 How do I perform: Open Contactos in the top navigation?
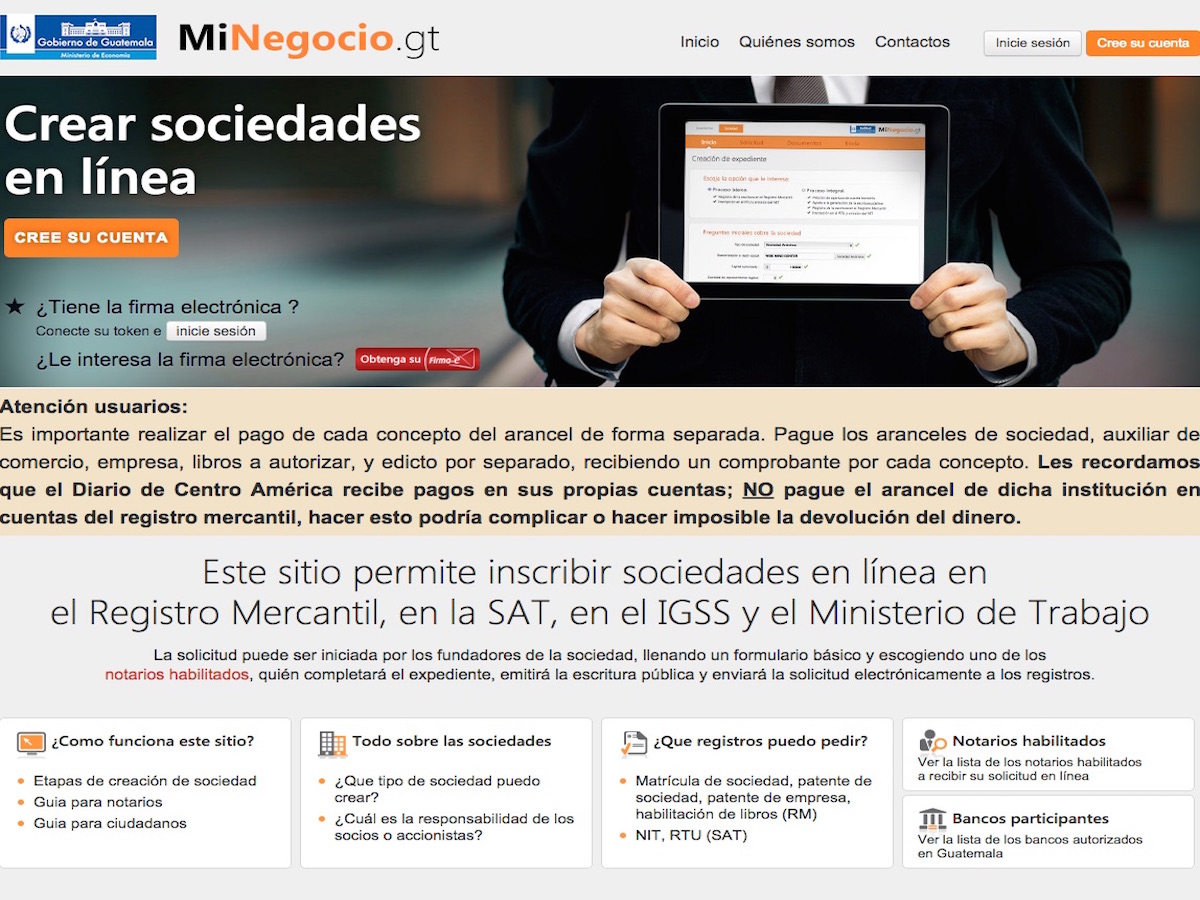coord(912,42)
